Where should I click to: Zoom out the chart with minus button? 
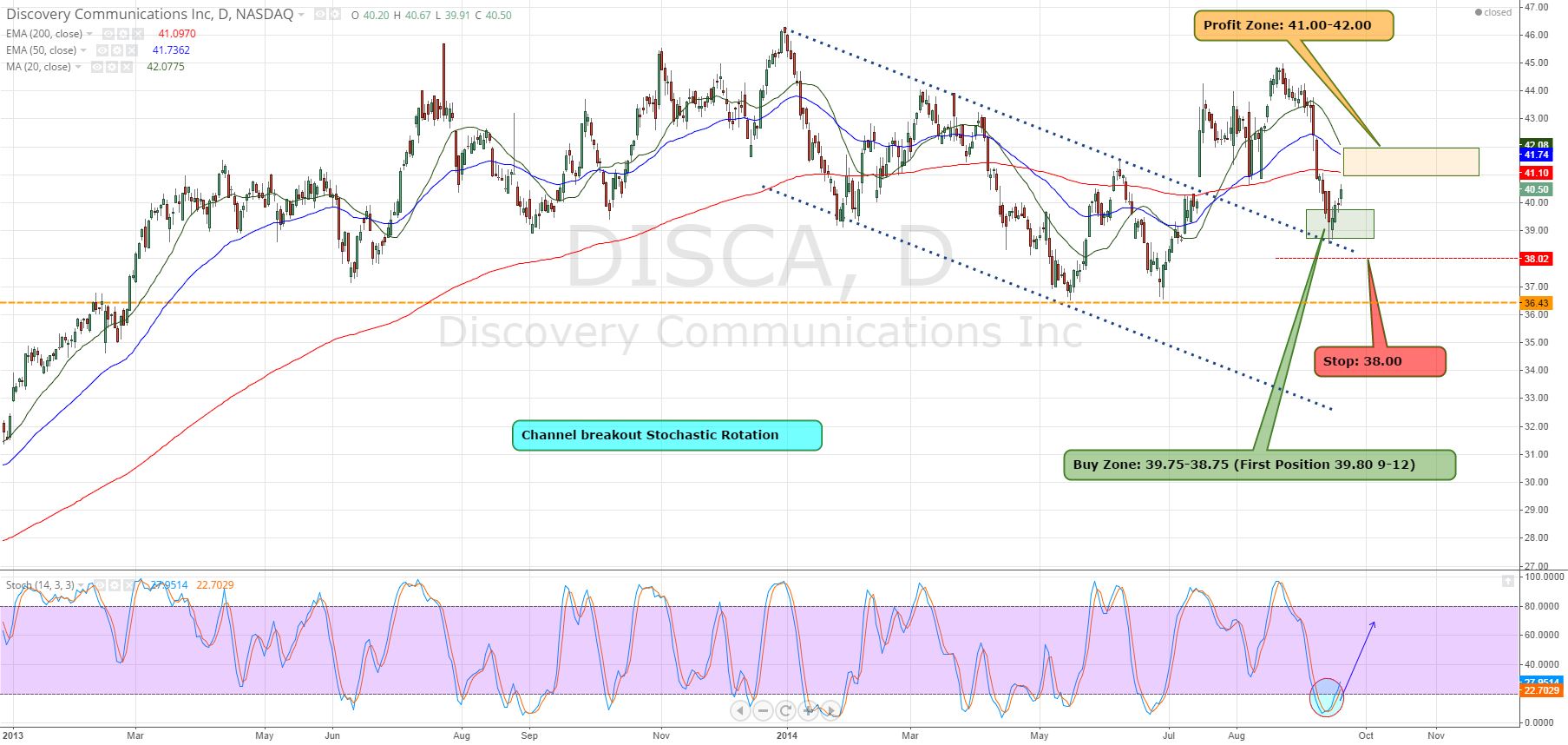[x=763, y=711]
